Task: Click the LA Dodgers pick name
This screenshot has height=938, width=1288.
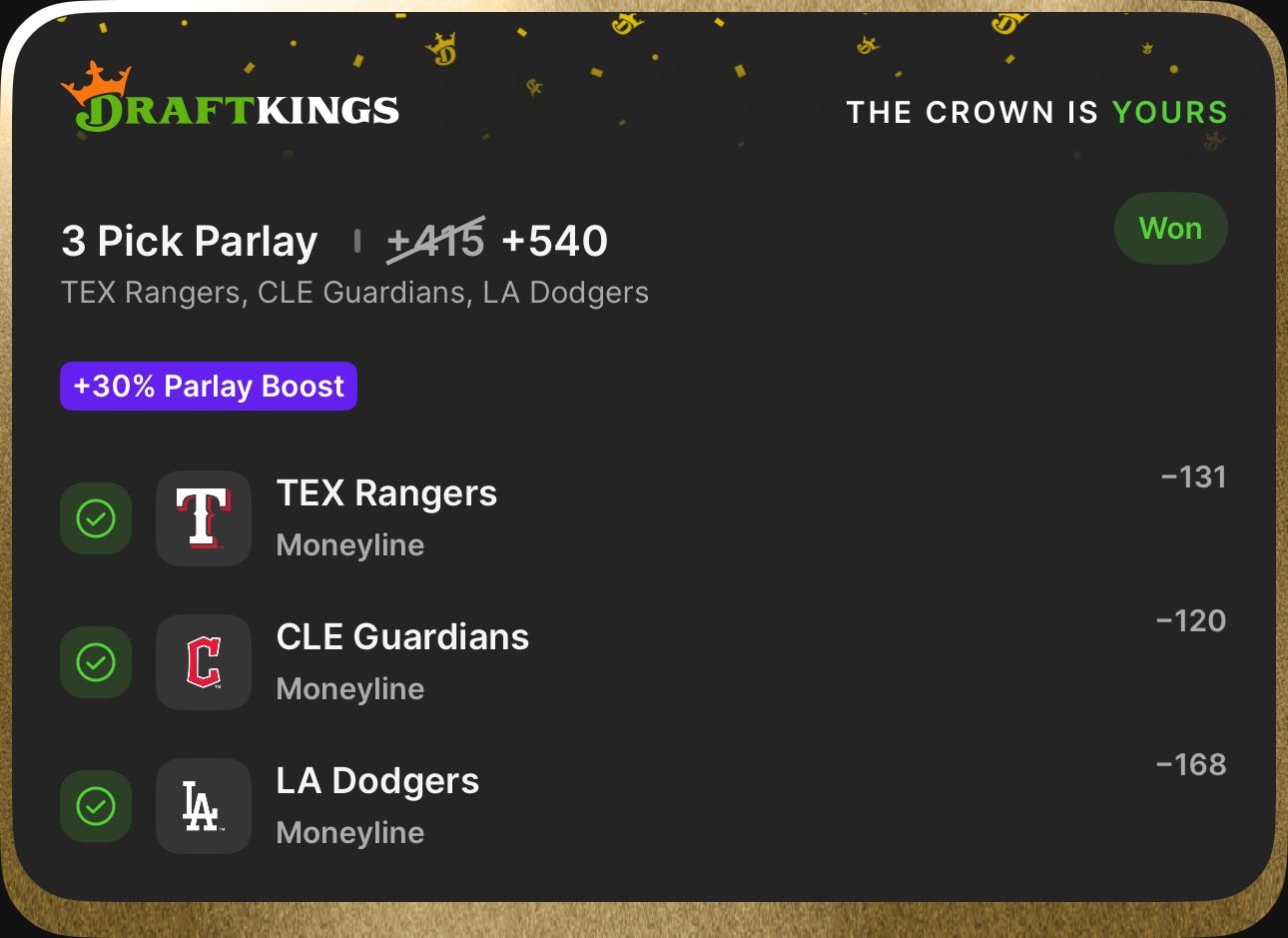Action: (x=377, y=781)
